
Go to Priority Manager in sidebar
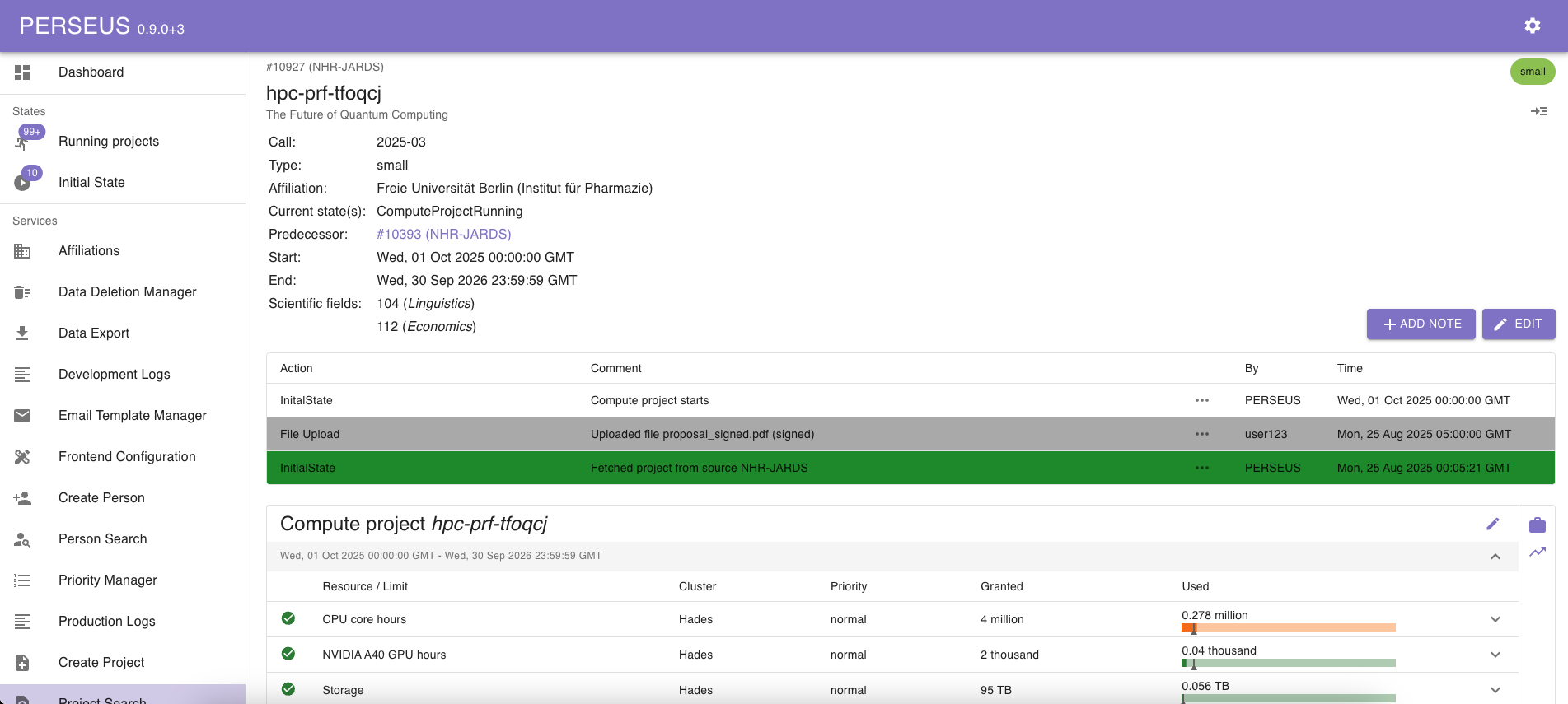point(107,580)
